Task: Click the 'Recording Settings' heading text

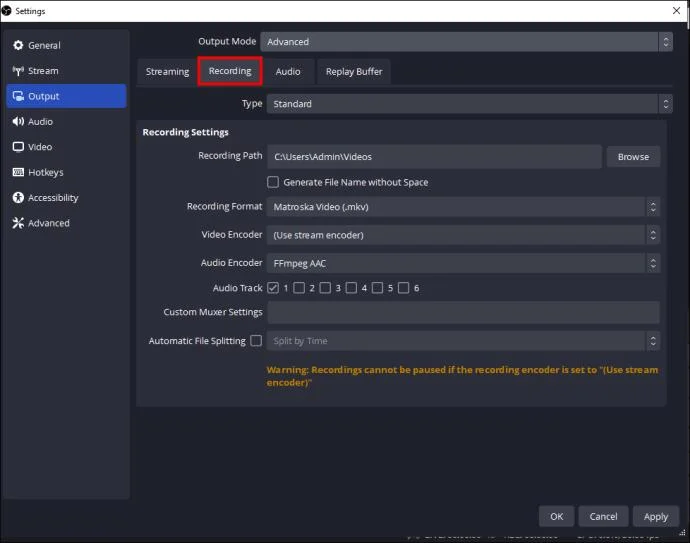Action: pyautogui.click(x=185, y=132)
